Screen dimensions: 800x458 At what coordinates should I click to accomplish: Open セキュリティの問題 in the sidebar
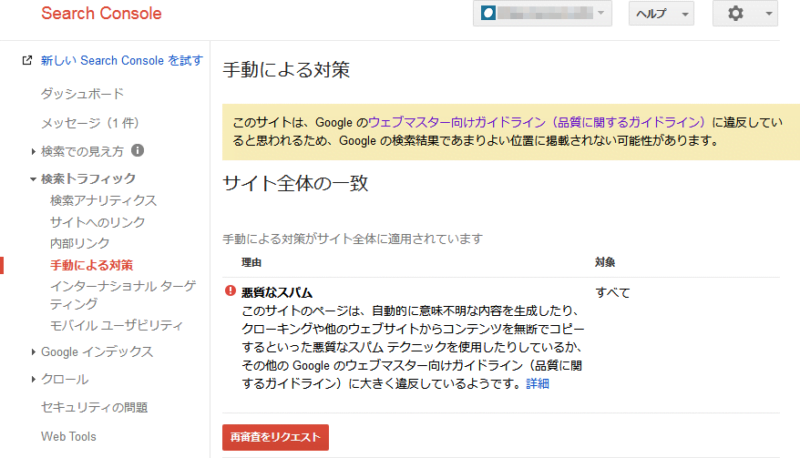[x=94, y=407]
